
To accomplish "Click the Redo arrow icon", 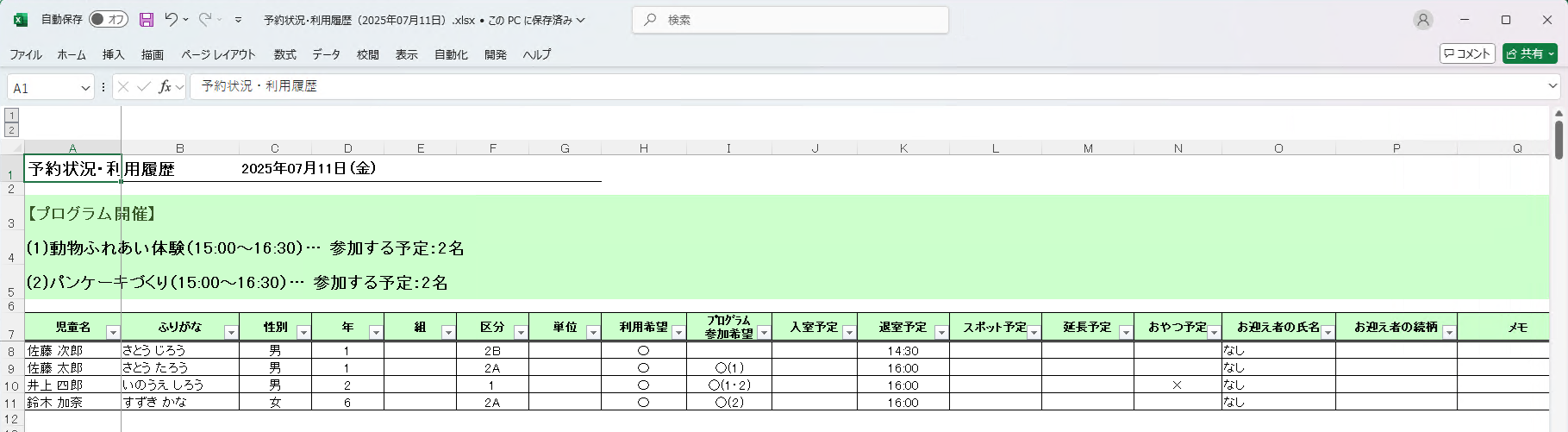I will [205, 20].
